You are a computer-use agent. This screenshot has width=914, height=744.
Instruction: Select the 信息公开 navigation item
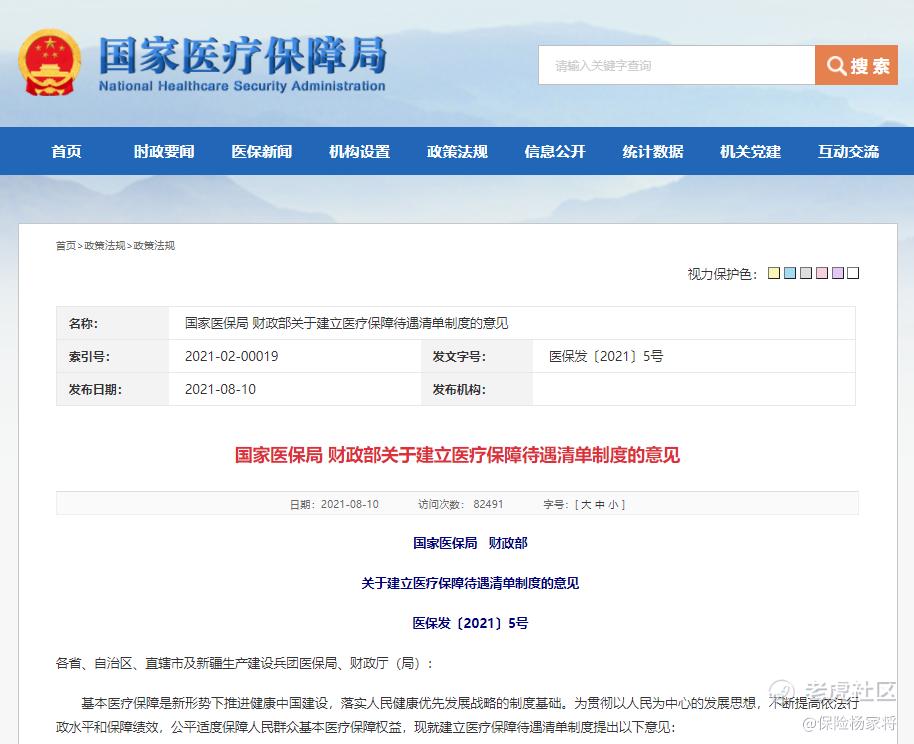click(x=555, y=152)
